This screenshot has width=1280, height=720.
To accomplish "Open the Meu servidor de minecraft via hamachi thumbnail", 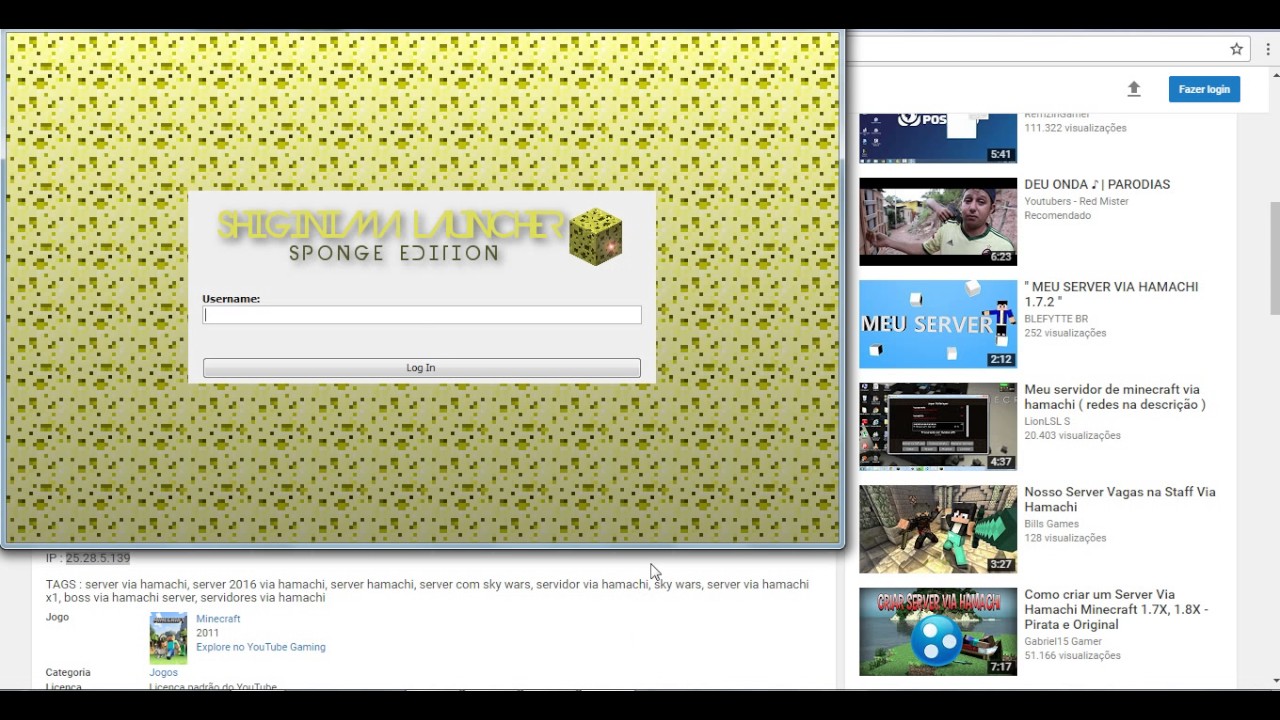I will point(938,426).
